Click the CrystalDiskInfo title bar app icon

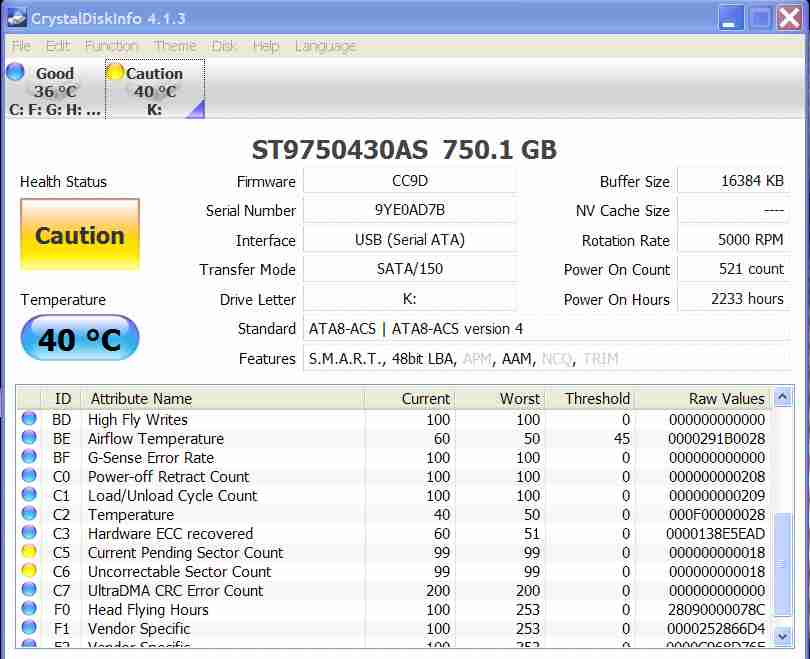point(16,19)
